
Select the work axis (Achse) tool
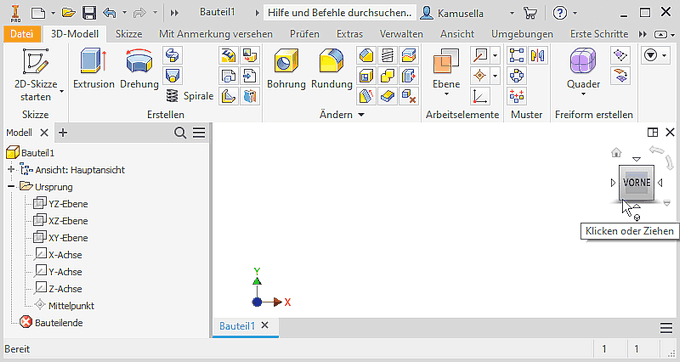tap(480, 55)
